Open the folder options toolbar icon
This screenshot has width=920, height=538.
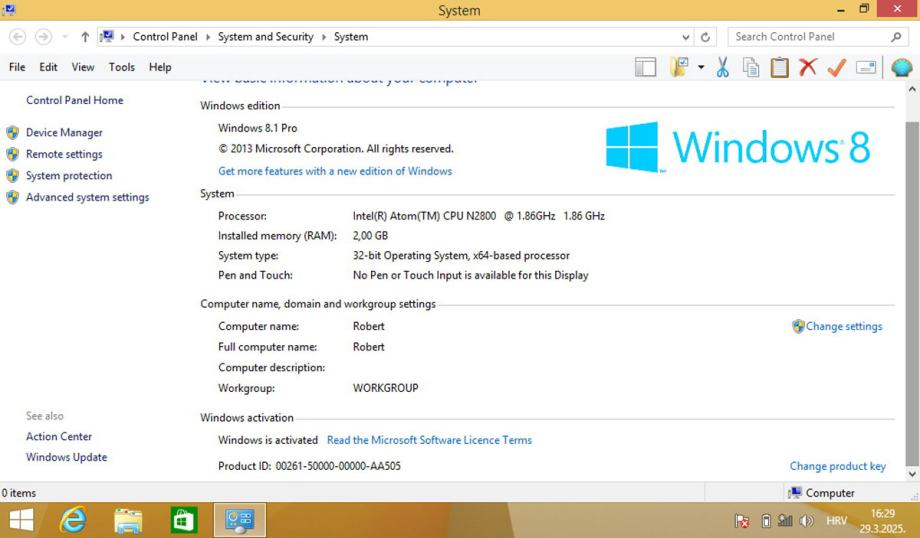coord(679,67)
